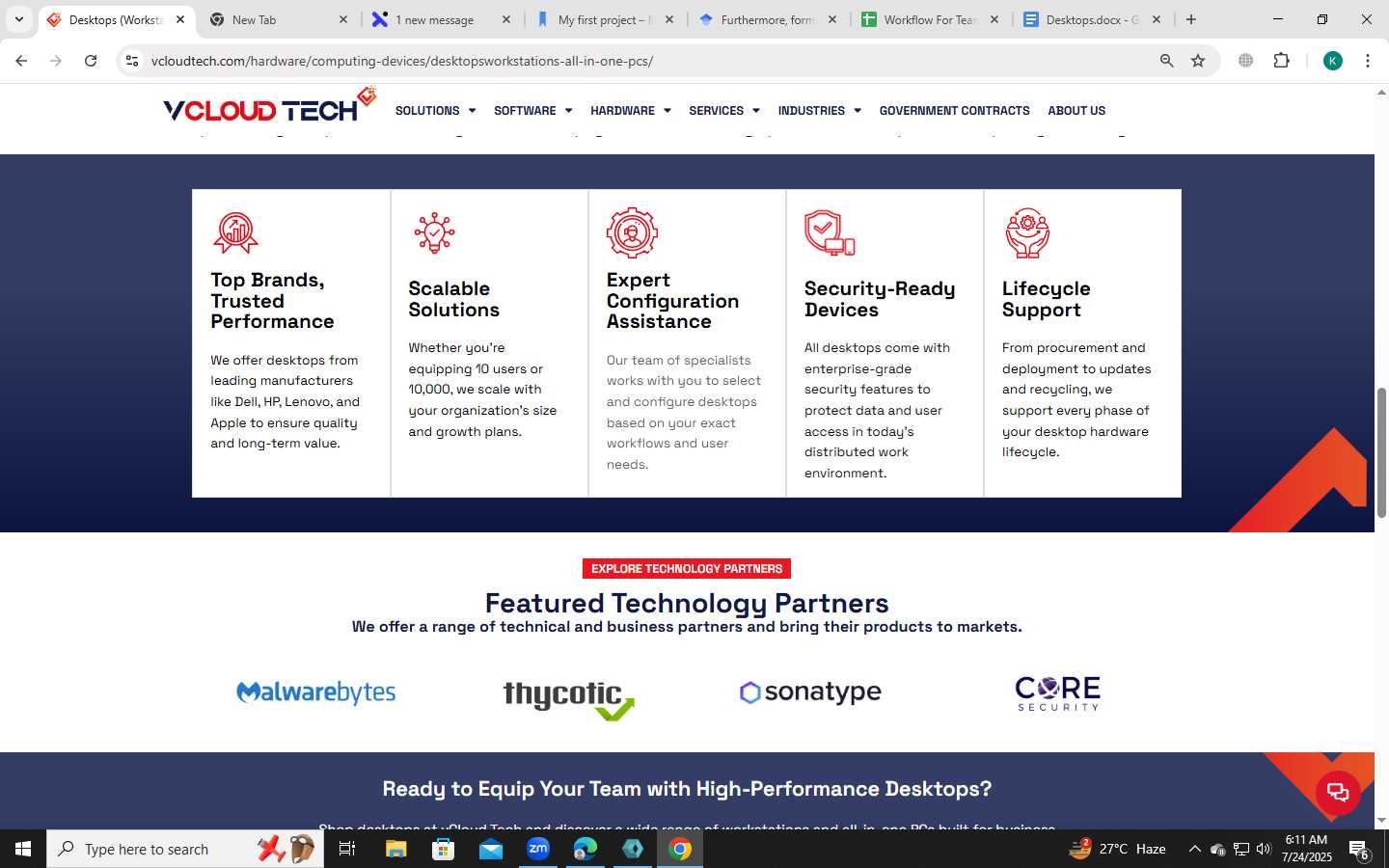Click the page vertical scrollbar thumb
Viewport: 1389px width, 868px height.
(1381, 451)
